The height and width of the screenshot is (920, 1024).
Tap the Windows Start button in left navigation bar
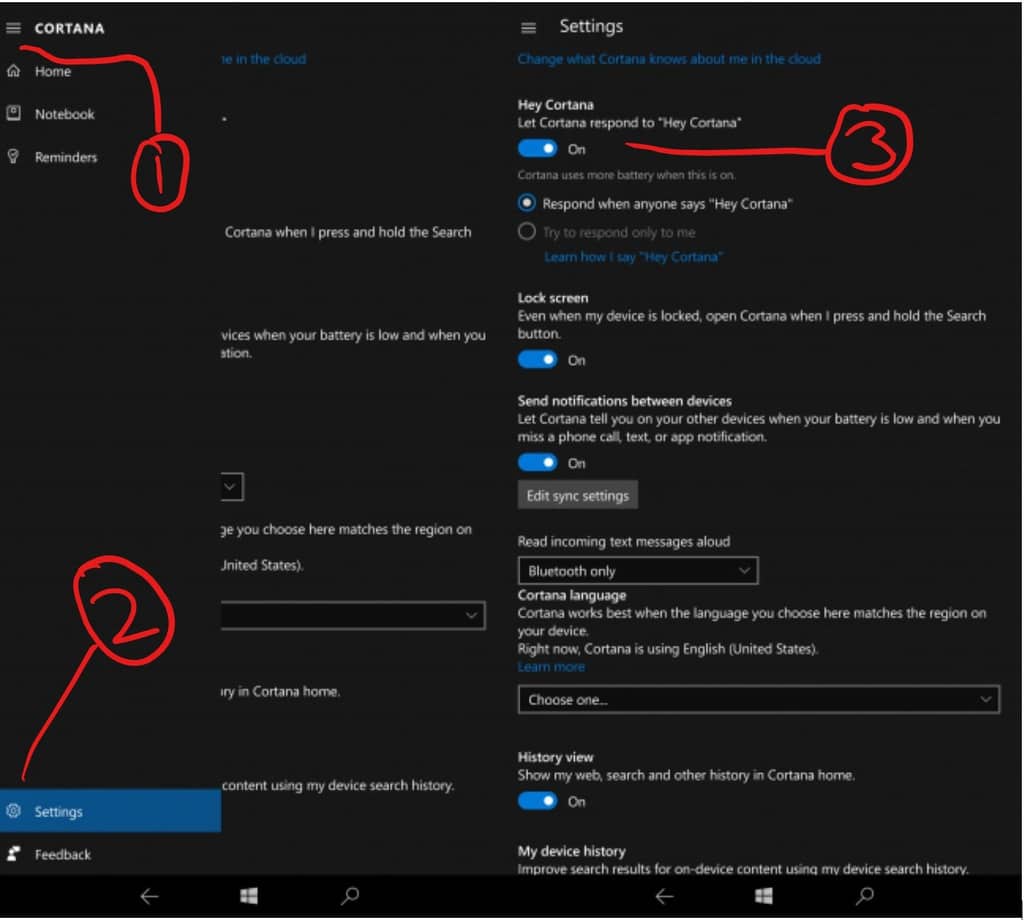pos(249,896)
